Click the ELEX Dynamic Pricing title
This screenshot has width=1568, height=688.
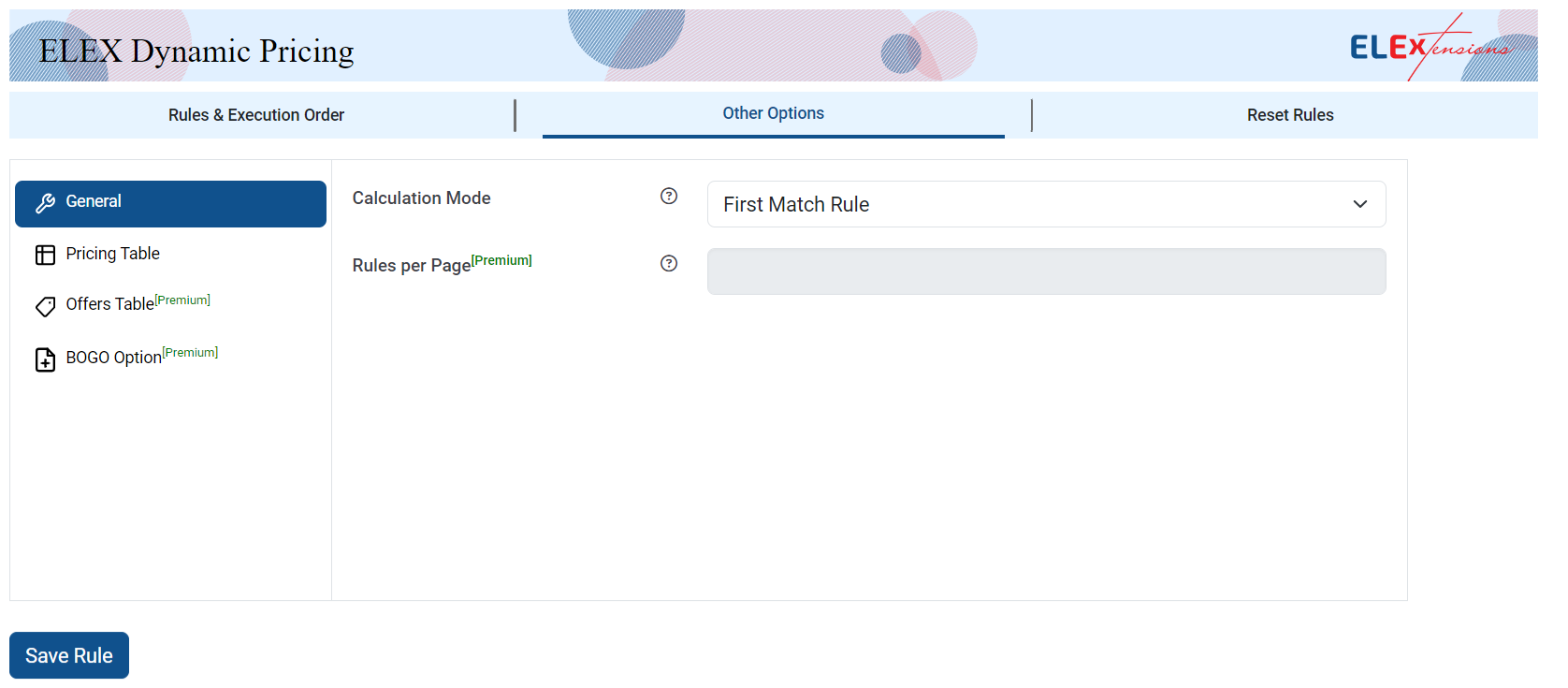click(x=196, y=51)
